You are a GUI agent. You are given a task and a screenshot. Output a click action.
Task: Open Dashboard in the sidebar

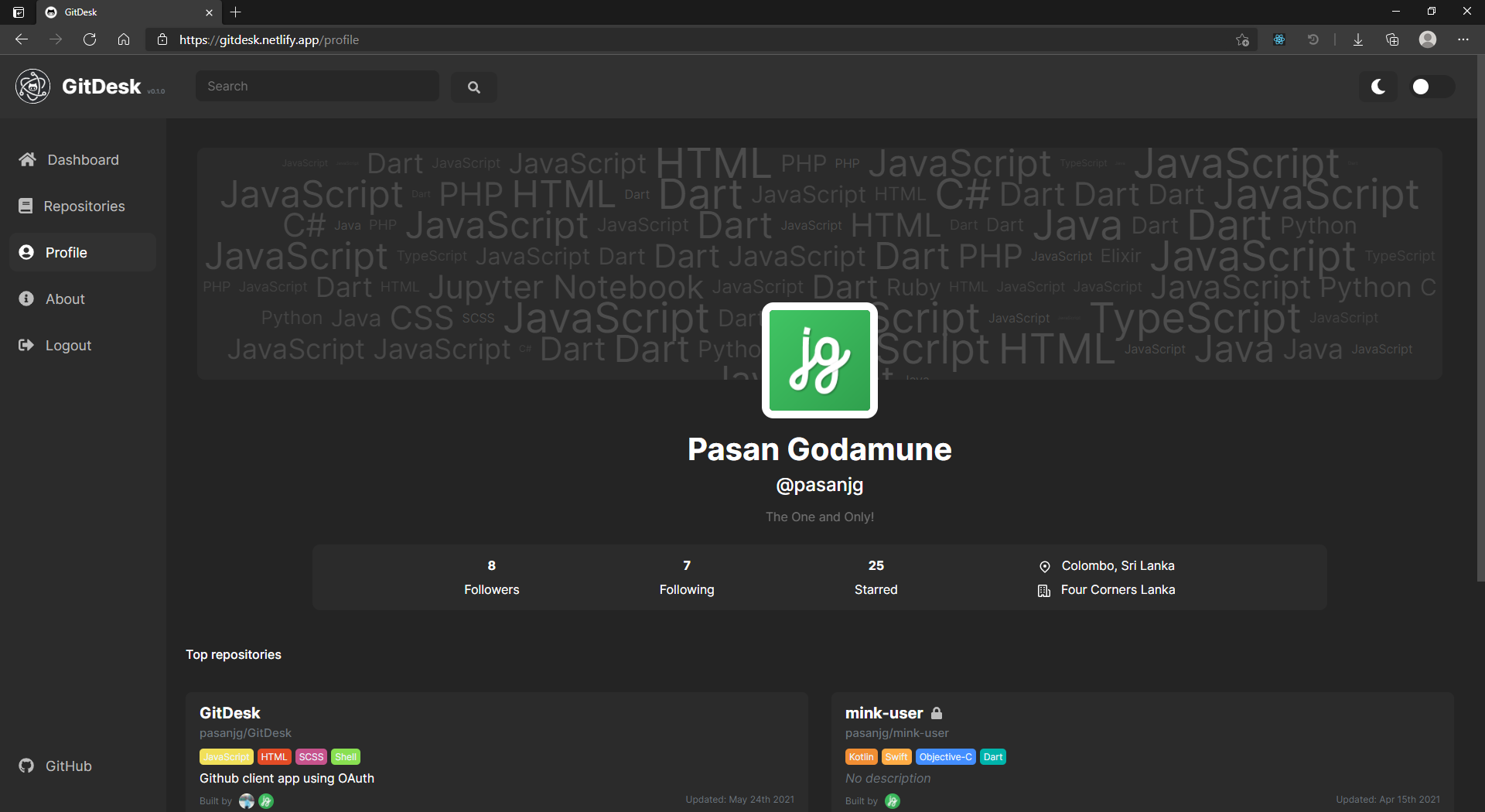click(83, 159)
